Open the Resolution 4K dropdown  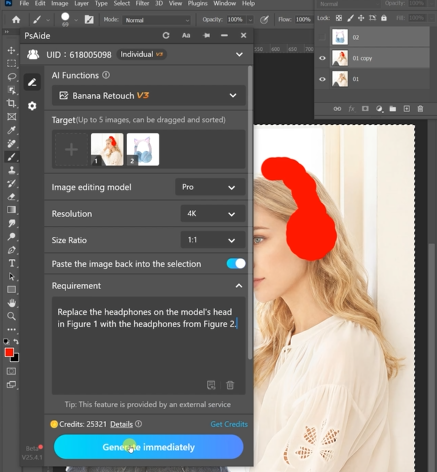[x=213, y=214]
